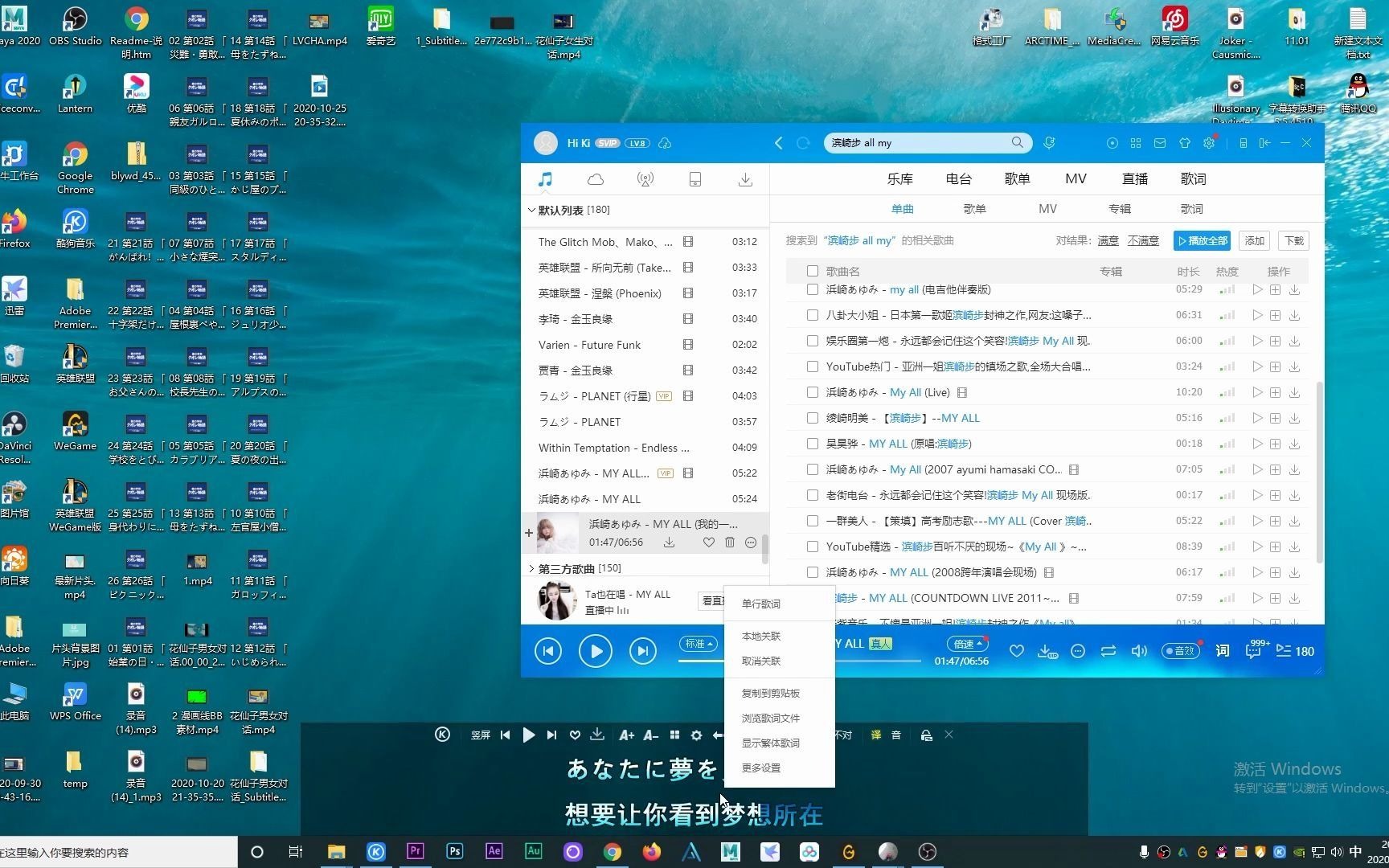Toggle the repeat/loop mode icon
Viewport: 1389px width, 868px height.
click(1108, 651)
